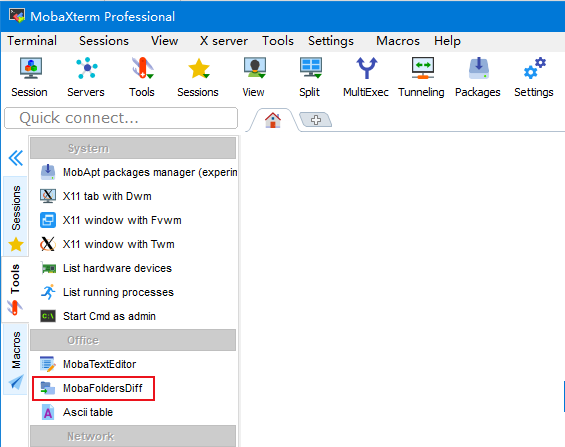
Task: Click the Quick connect input field
Action: pos(121,118)
